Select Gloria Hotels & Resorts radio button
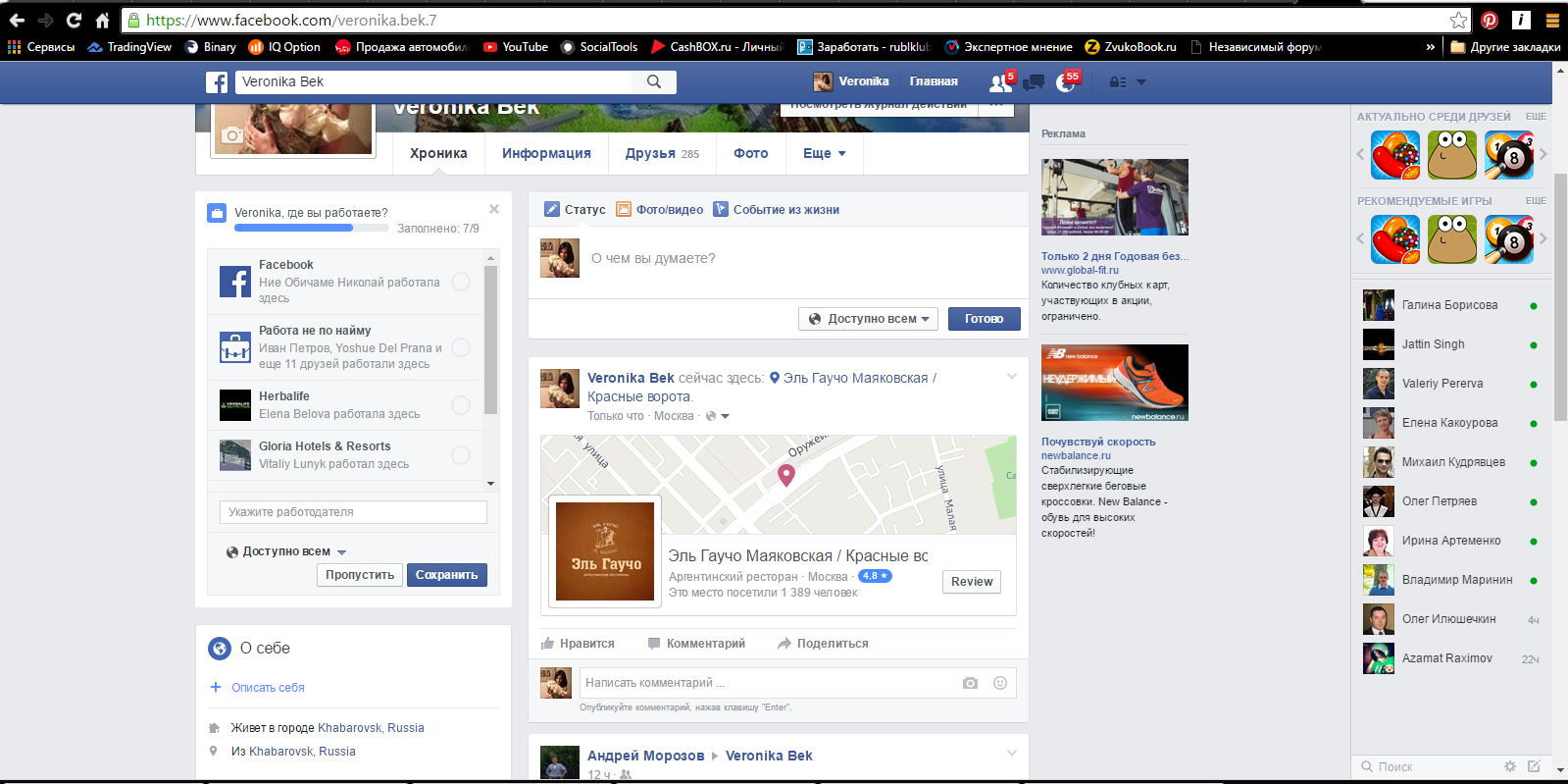 tap(461, 455)
